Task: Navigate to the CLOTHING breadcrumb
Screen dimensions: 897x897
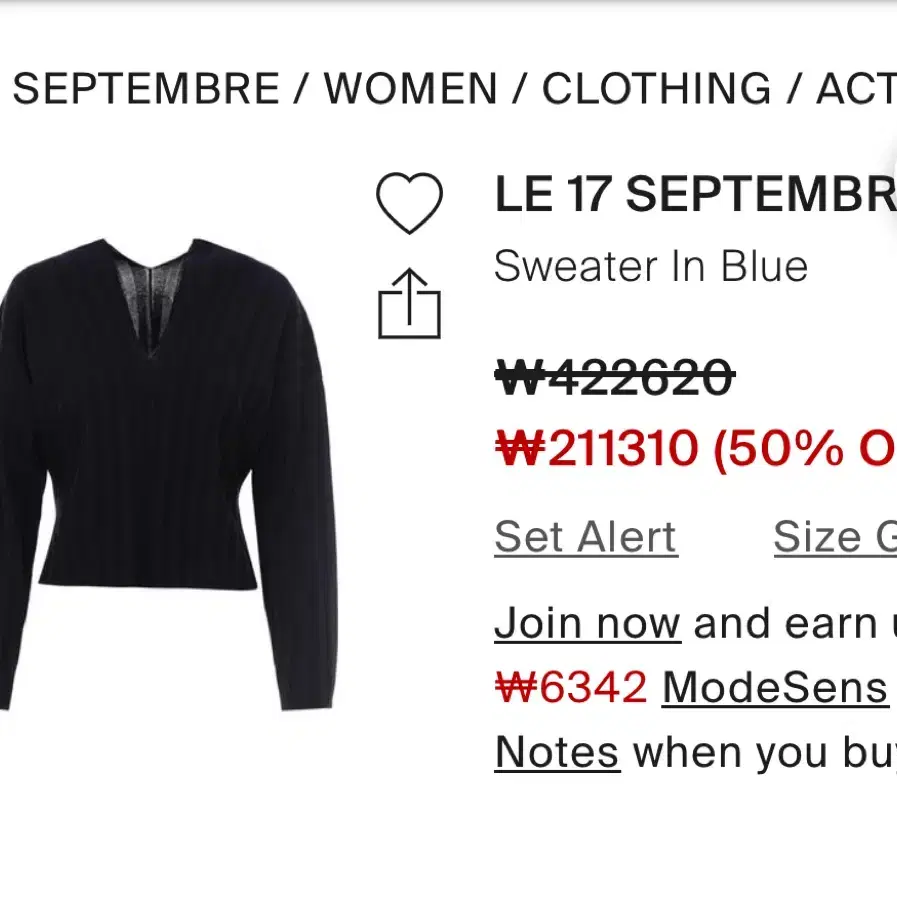Action: point(657,89)
